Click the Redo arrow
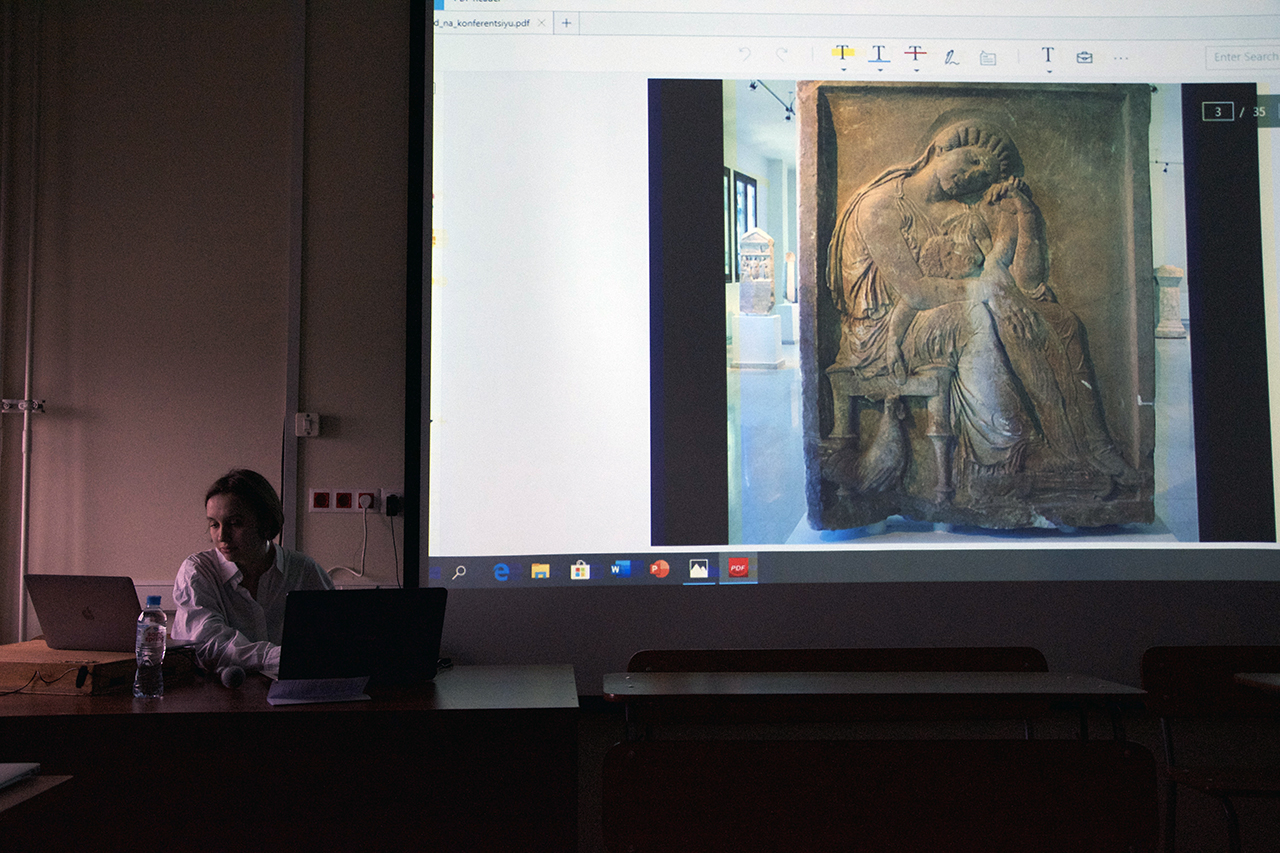The width and height of the screenshot is (1280, 853). click(782, 54)
